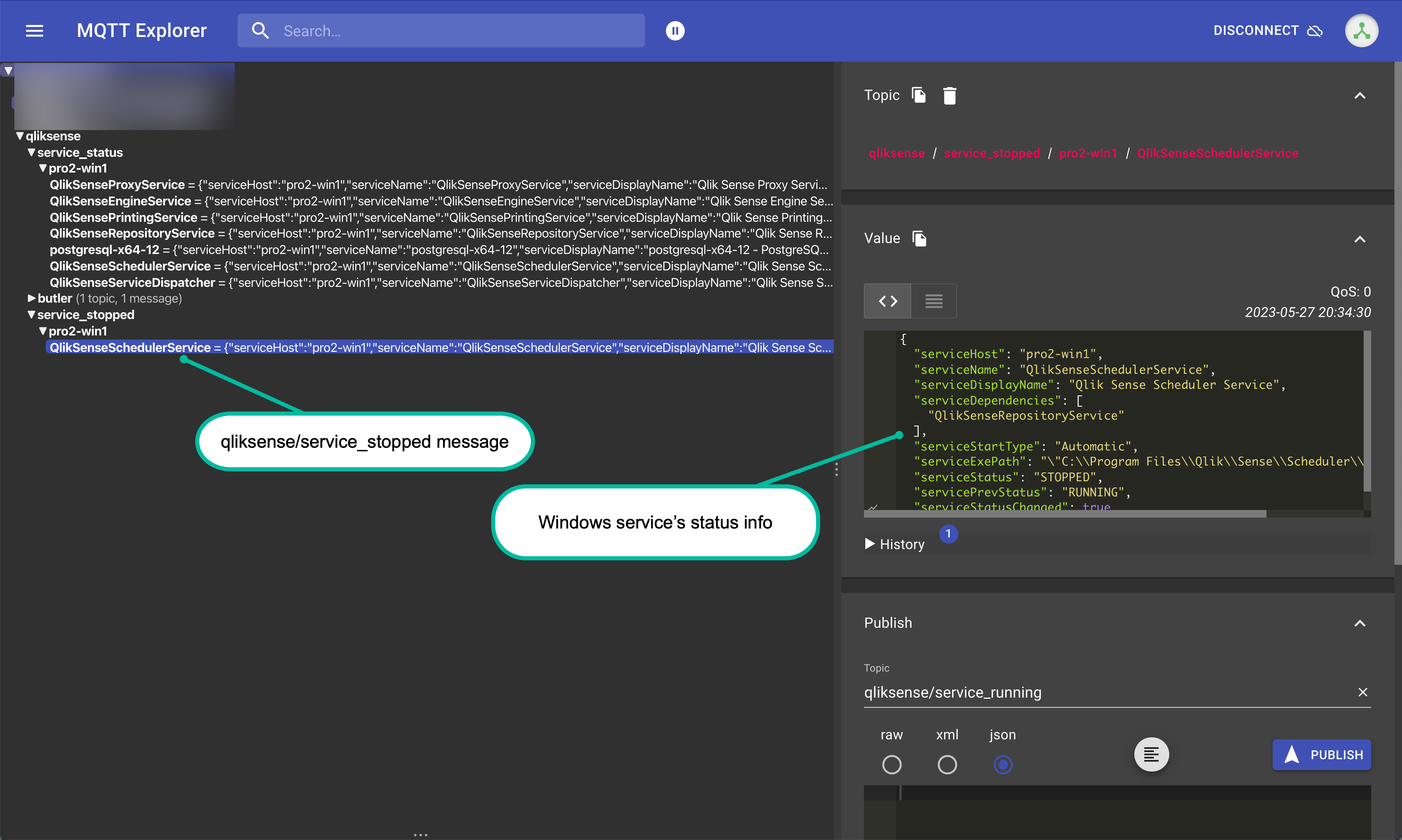Delete the topic with the trash icon
The image size is (1402, 840).
point(950,95)
